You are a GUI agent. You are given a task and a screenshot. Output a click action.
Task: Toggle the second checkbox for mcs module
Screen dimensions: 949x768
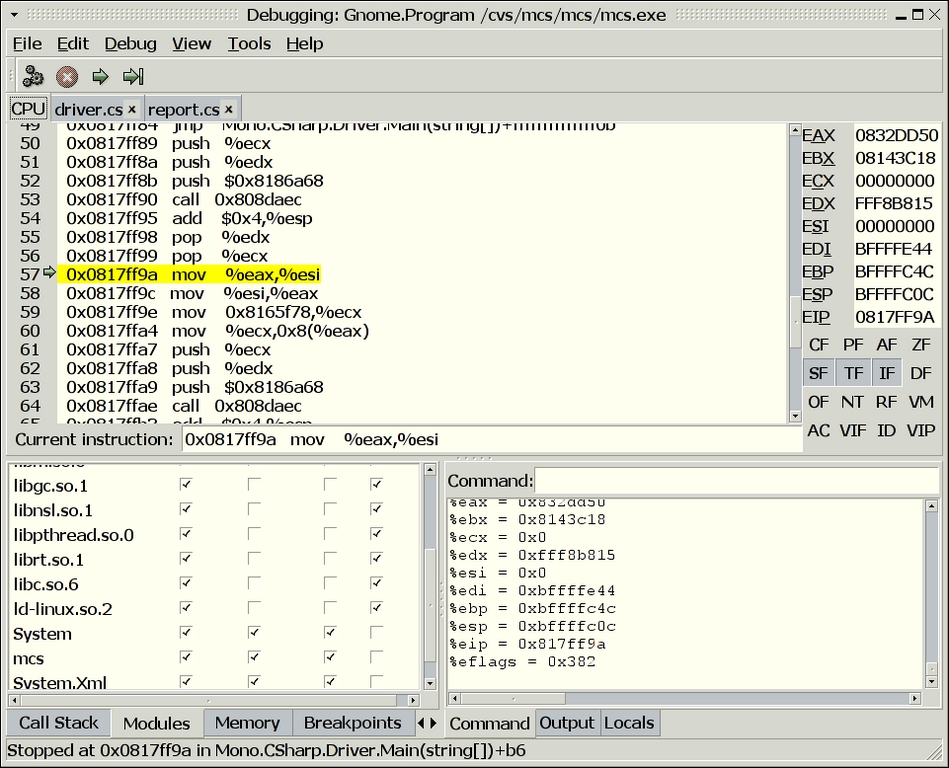254,658
